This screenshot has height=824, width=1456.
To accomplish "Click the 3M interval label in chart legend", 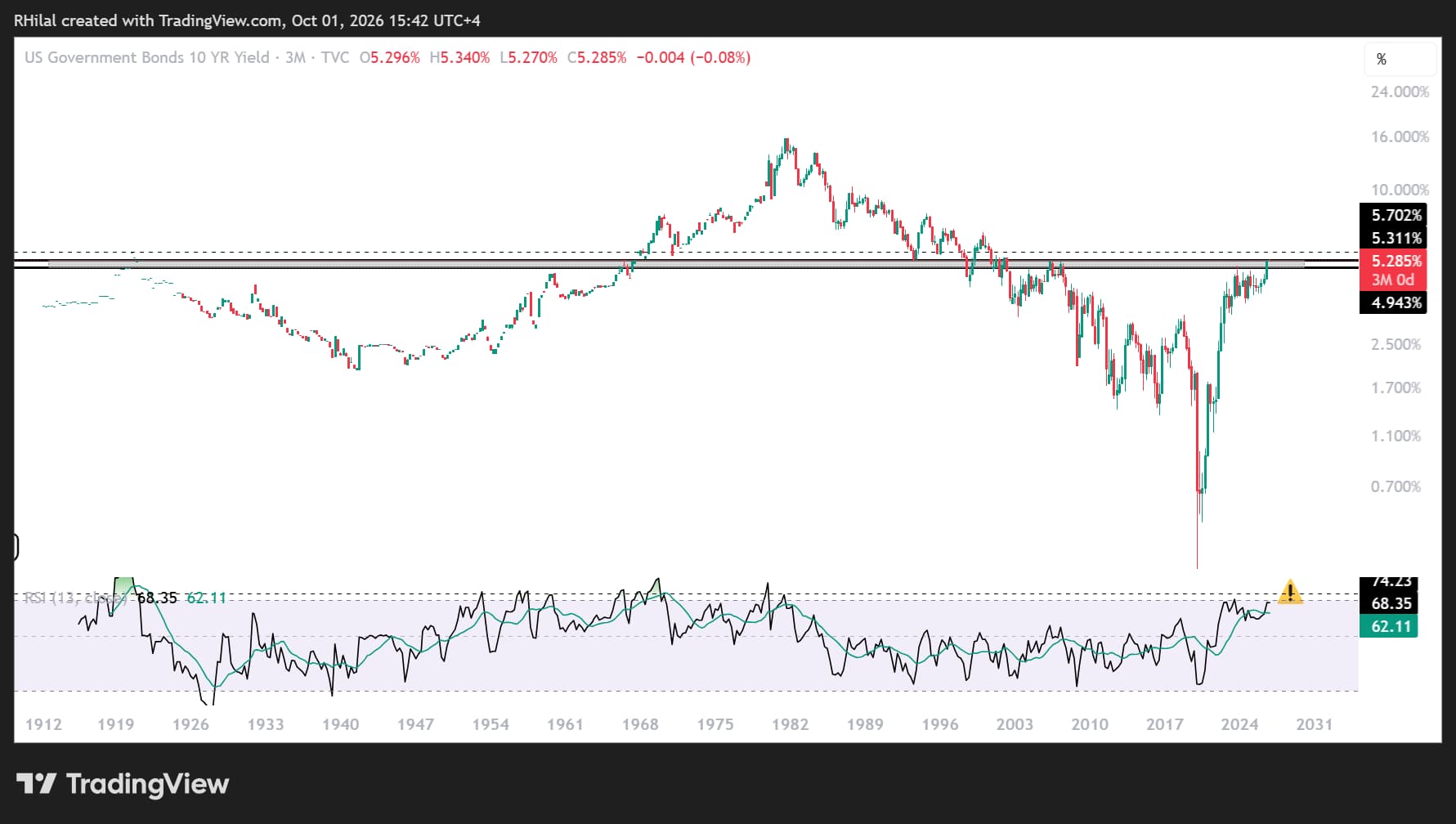I will tap(295, 57).
